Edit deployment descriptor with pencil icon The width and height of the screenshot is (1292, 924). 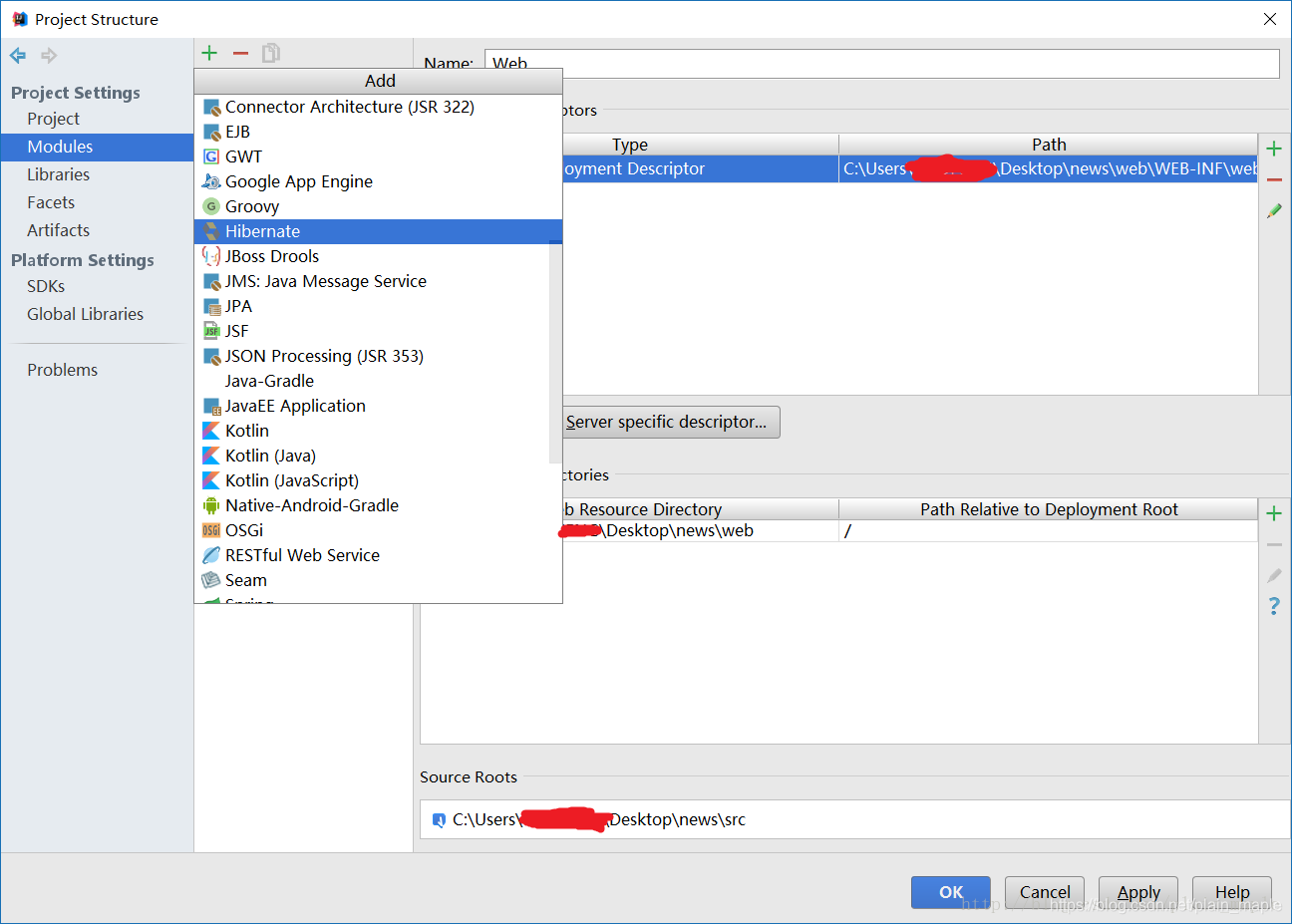click(1274, 211)
